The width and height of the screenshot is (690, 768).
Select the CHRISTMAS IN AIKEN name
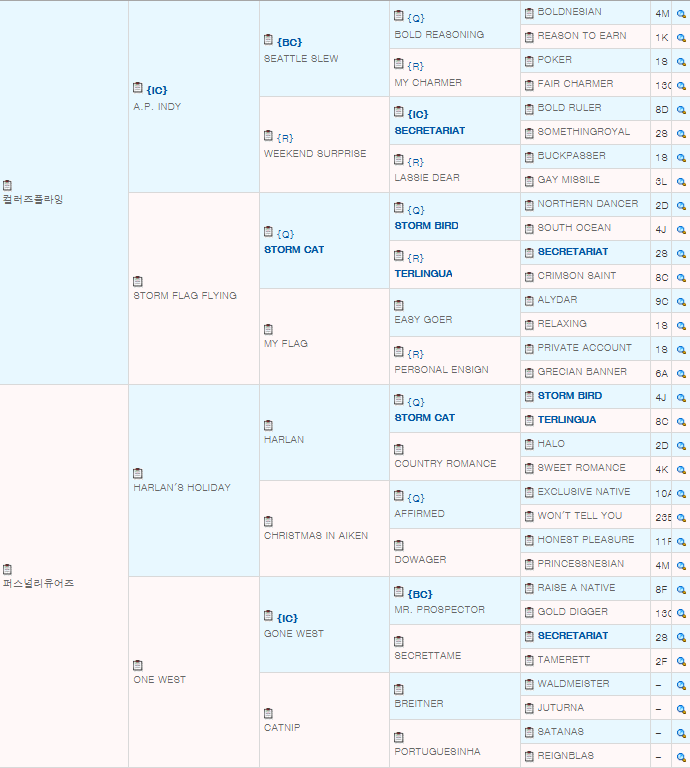(x=316, y=536)
